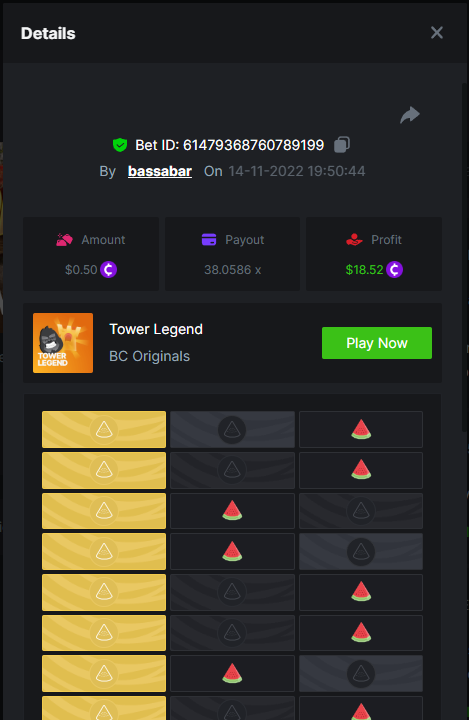Click the Tower Legend title text

tap(156, 329)
